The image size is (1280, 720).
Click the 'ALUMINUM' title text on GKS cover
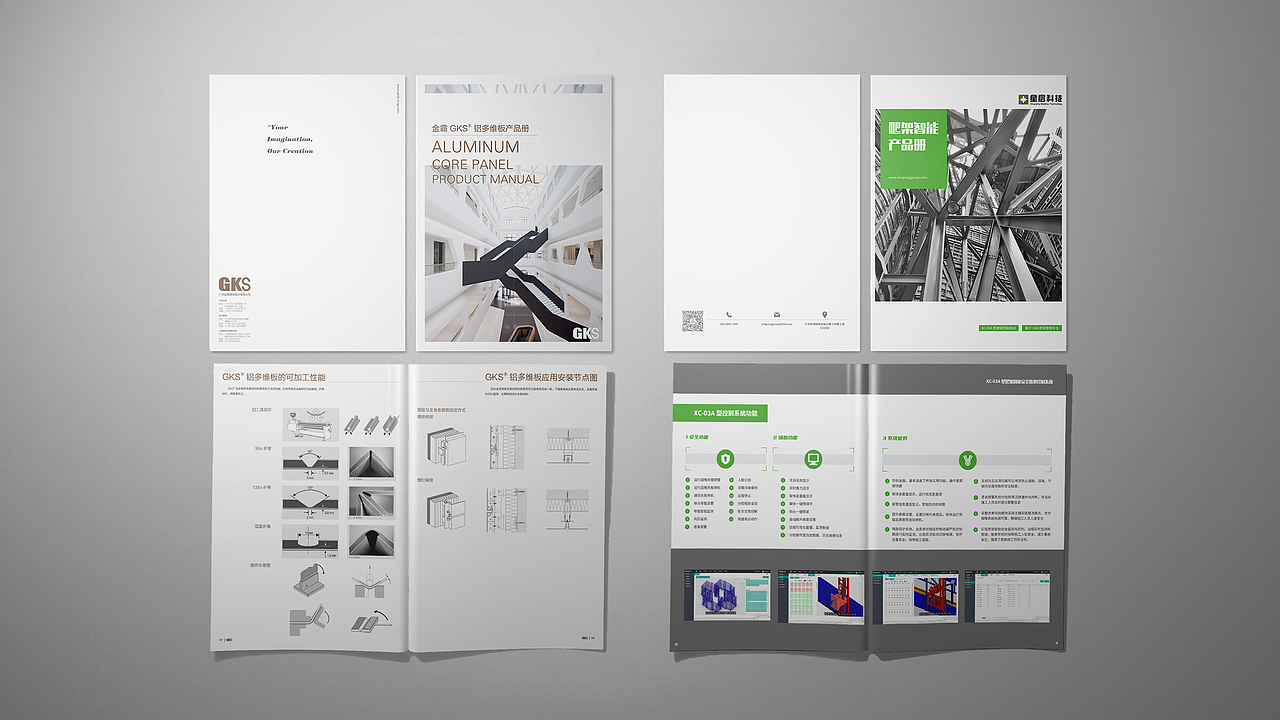475,147
